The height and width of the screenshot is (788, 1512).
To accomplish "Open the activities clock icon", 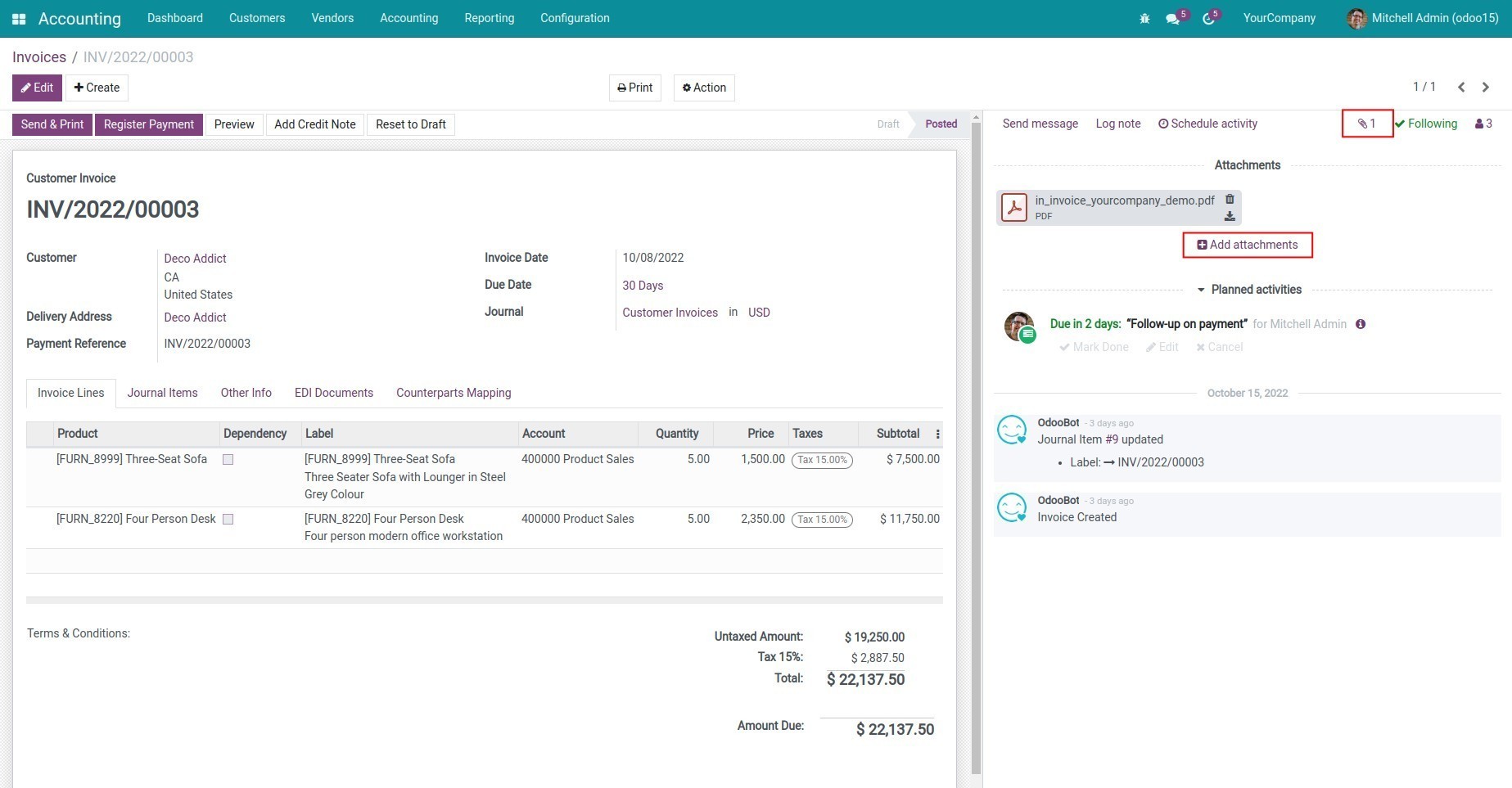I will pyautogui.click(x=1208, y=18).
